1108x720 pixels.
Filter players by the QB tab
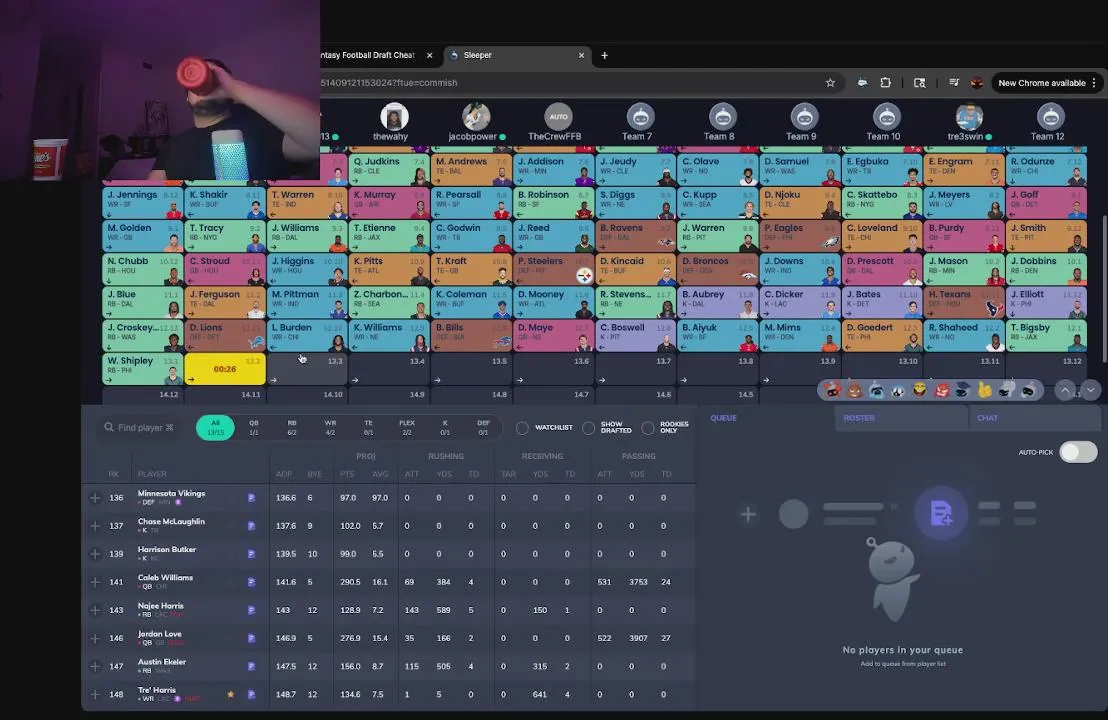point(254,427)
